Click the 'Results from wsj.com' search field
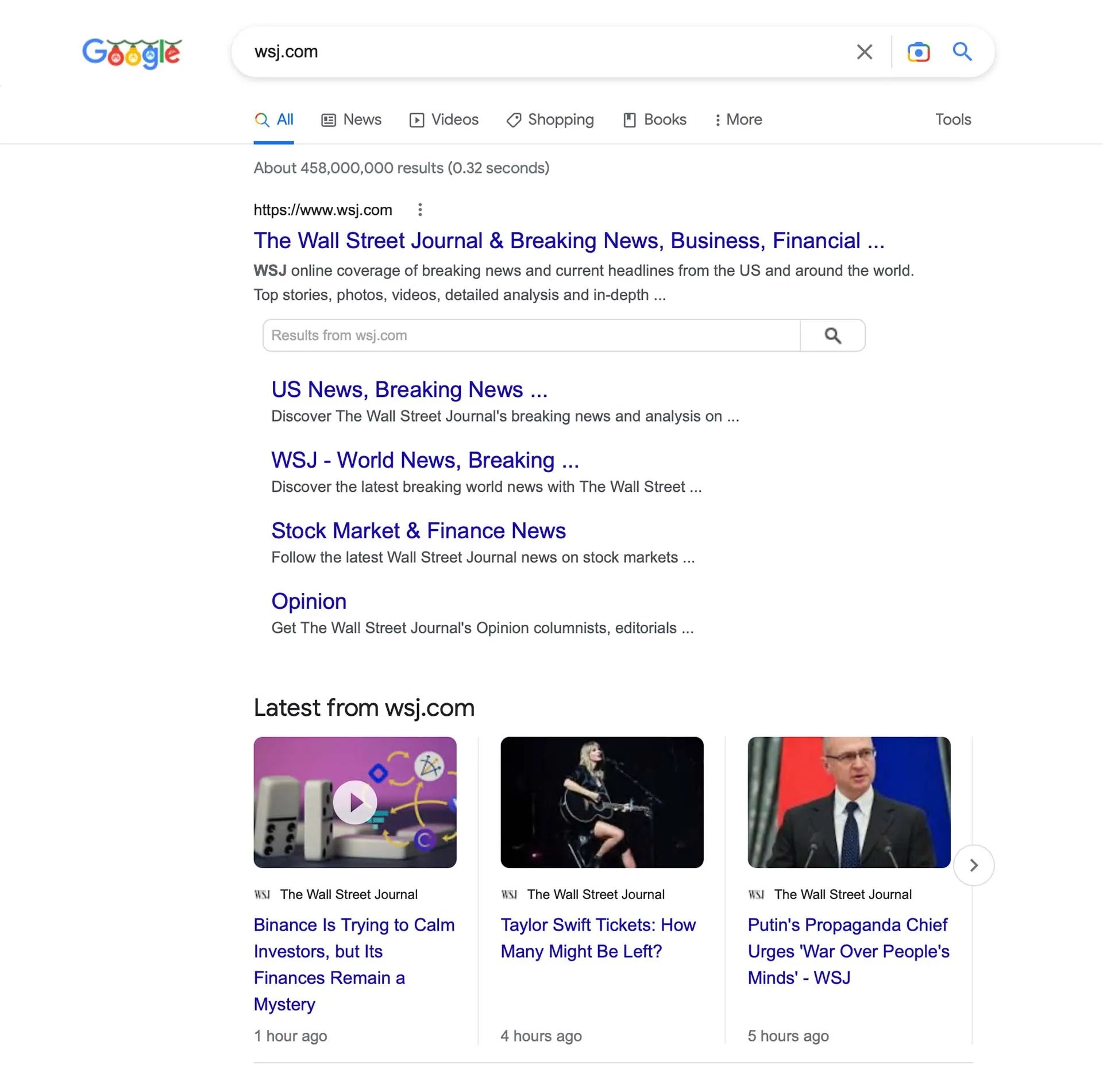 click(x=531, y=335)
